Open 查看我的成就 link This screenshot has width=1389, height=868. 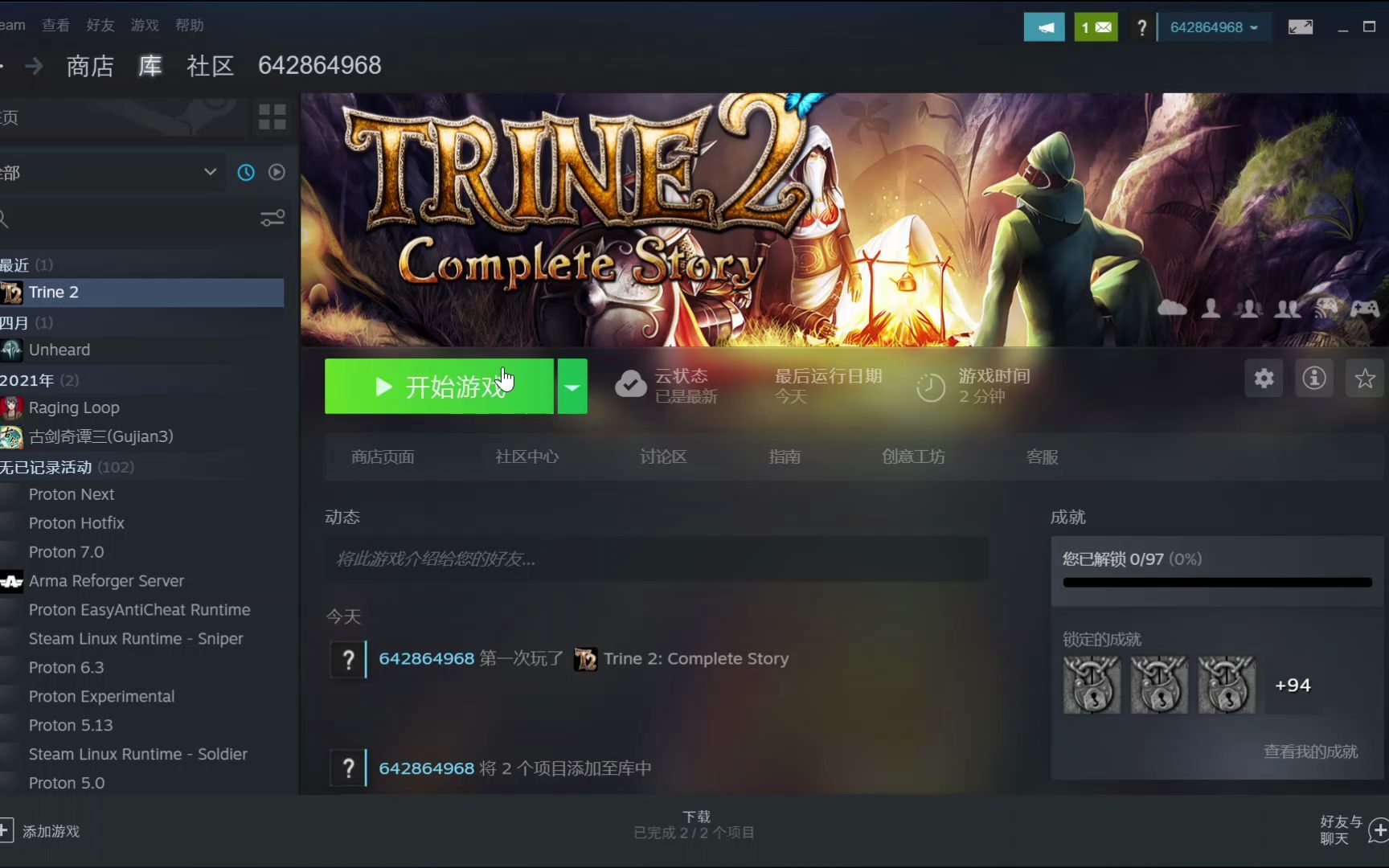[1310, 752]
